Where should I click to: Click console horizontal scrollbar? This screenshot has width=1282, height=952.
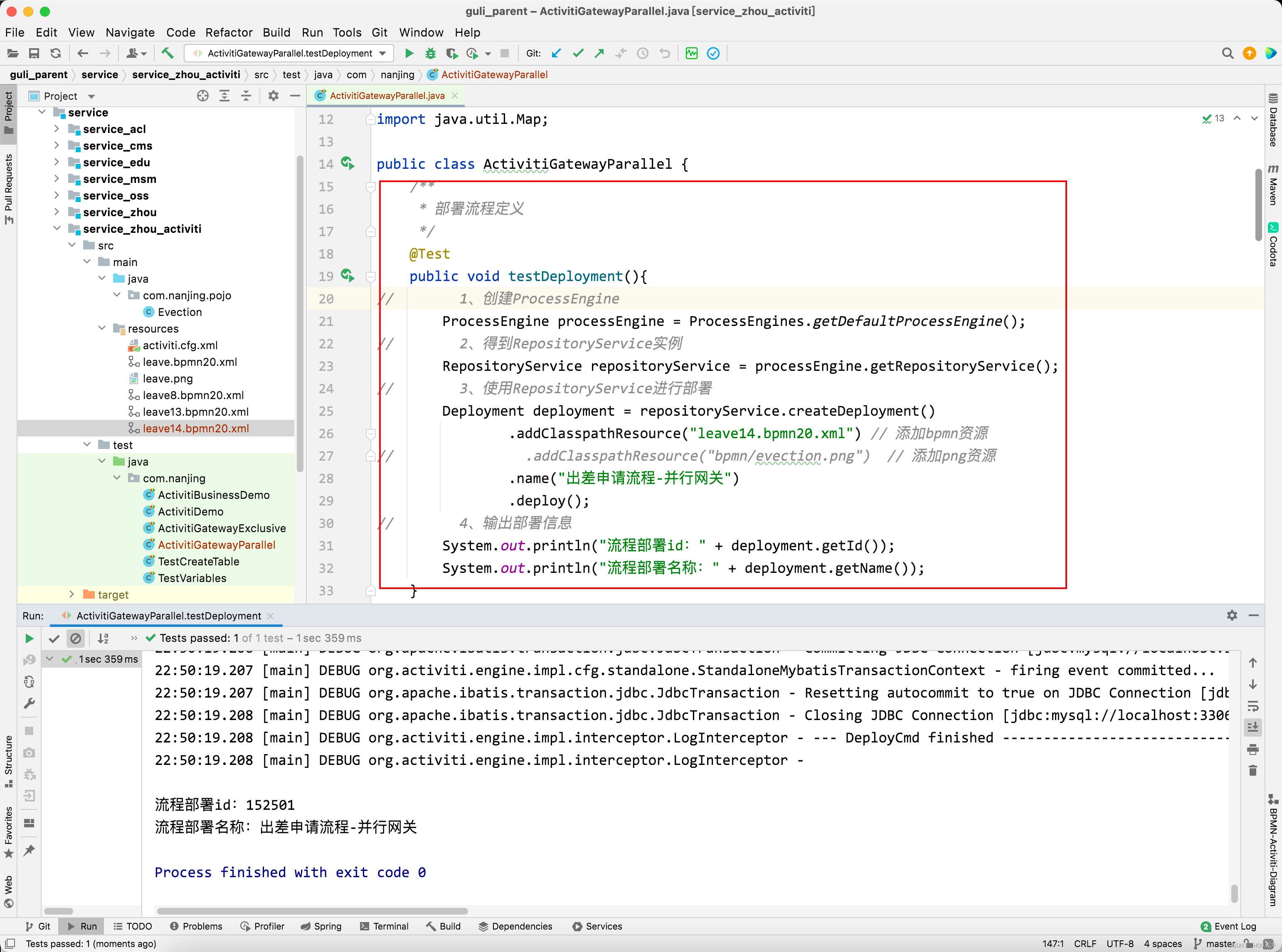(x=312, y=911)
